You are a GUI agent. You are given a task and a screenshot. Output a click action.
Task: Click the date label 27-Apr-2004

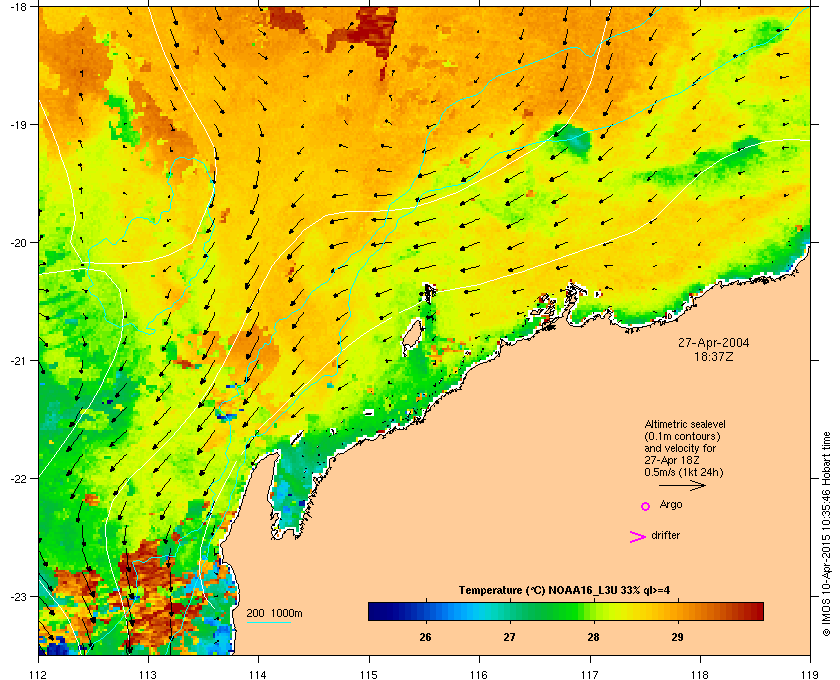click(x=714, y=343)
